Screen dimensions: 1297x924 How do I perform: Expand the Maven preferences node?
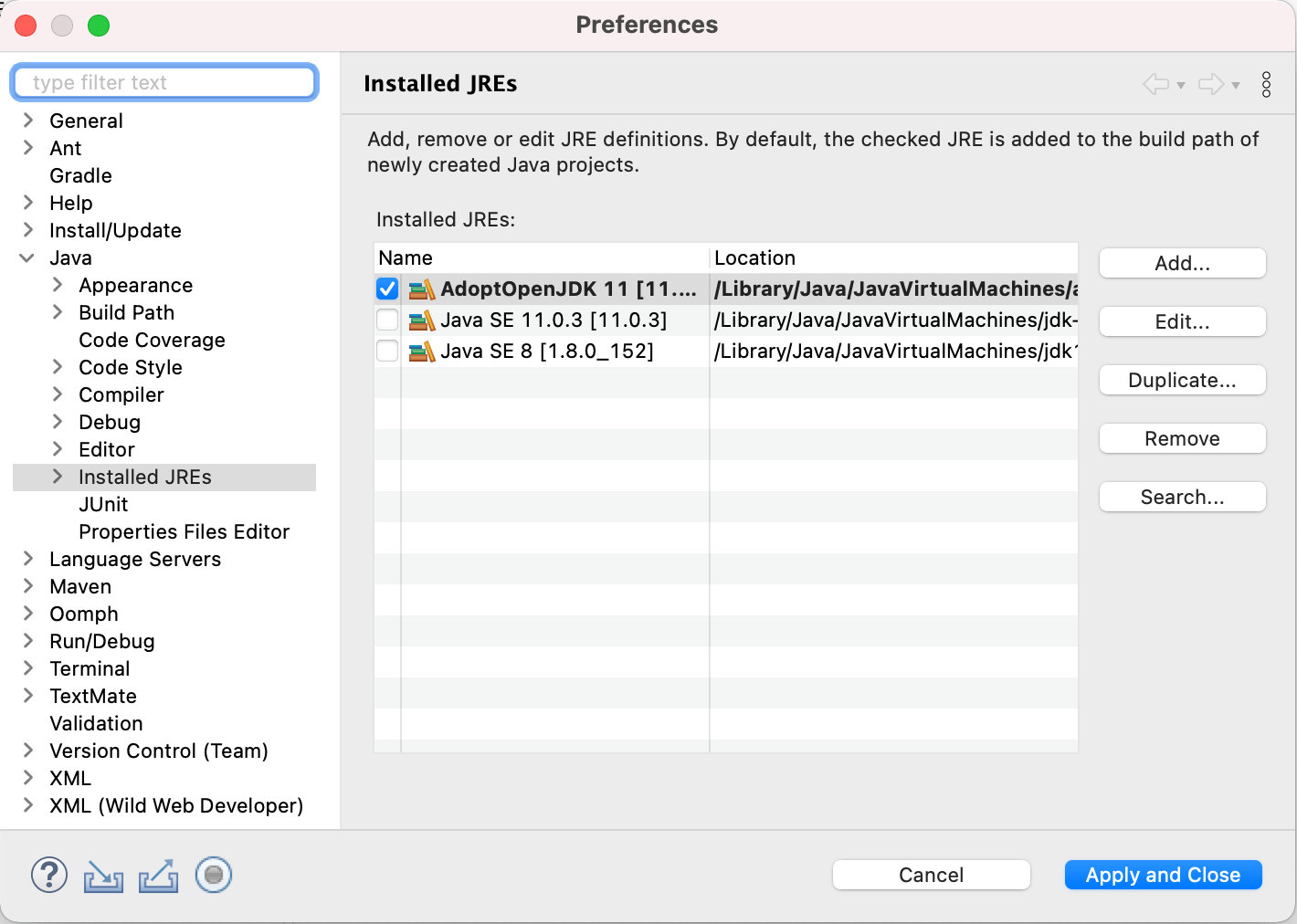pos(28,586)
